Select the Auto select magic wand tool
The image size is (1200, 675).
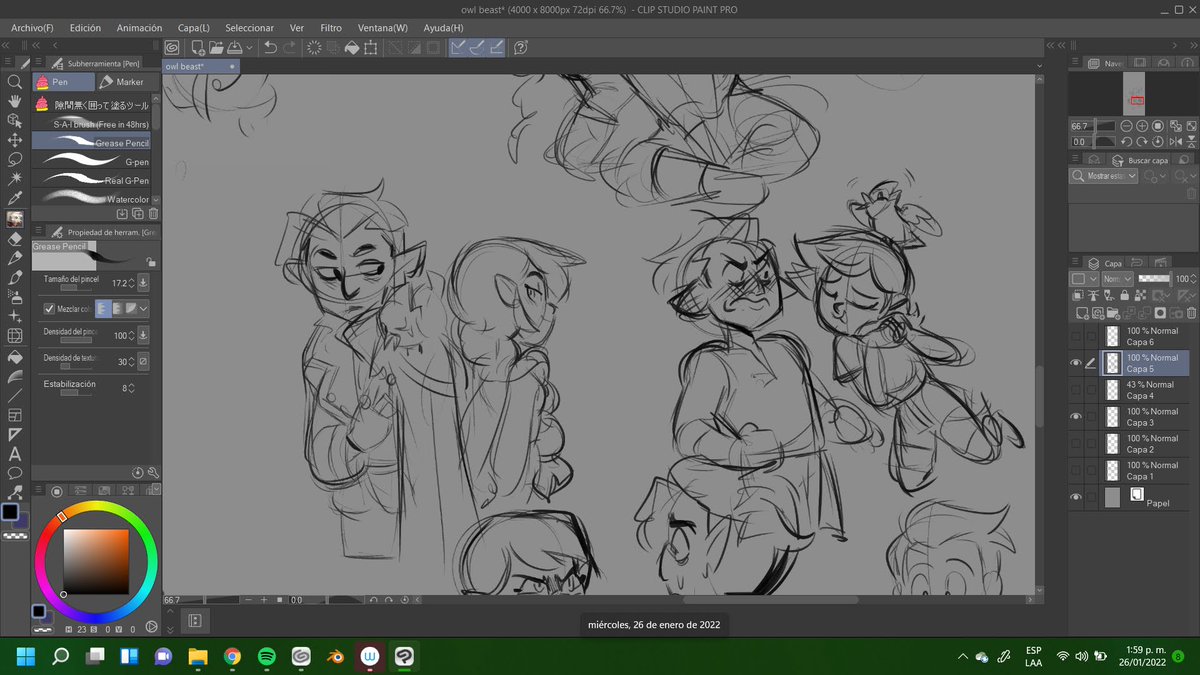click(14, 180)
